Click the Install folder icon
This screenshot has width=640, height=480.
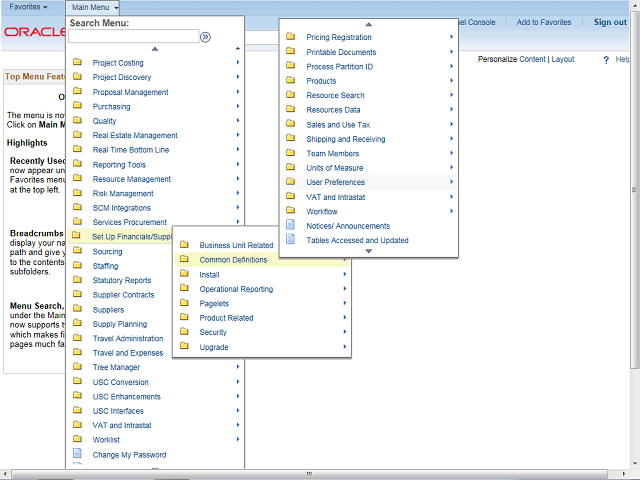[x=184, y=273]
